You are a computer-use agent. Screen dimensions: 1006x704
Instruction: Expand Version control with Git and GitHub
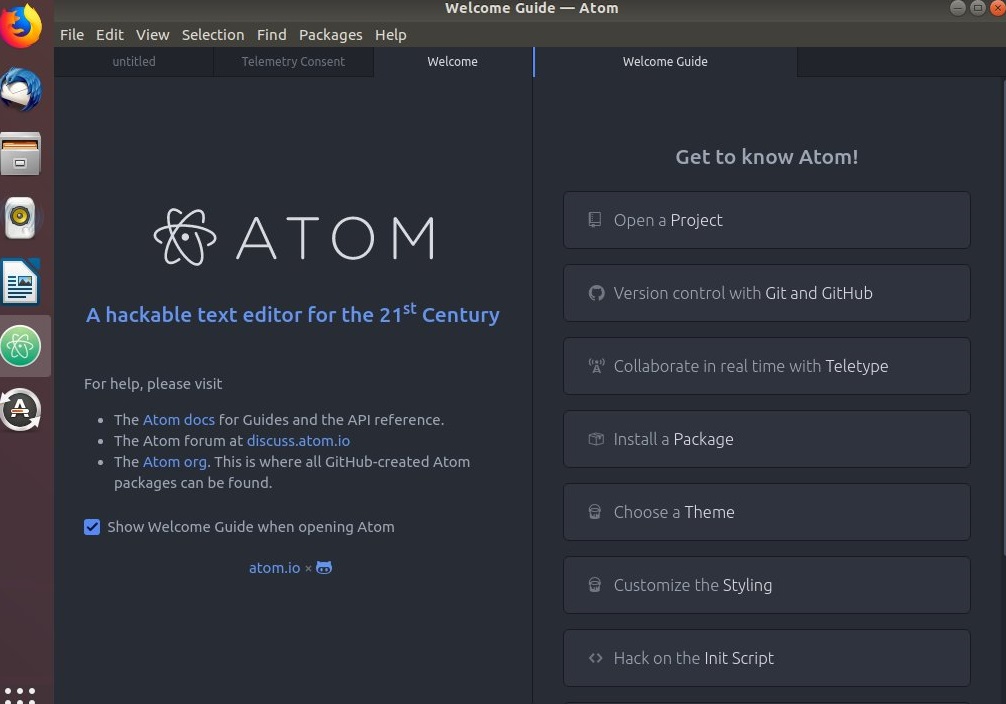[x=766, y=293]
